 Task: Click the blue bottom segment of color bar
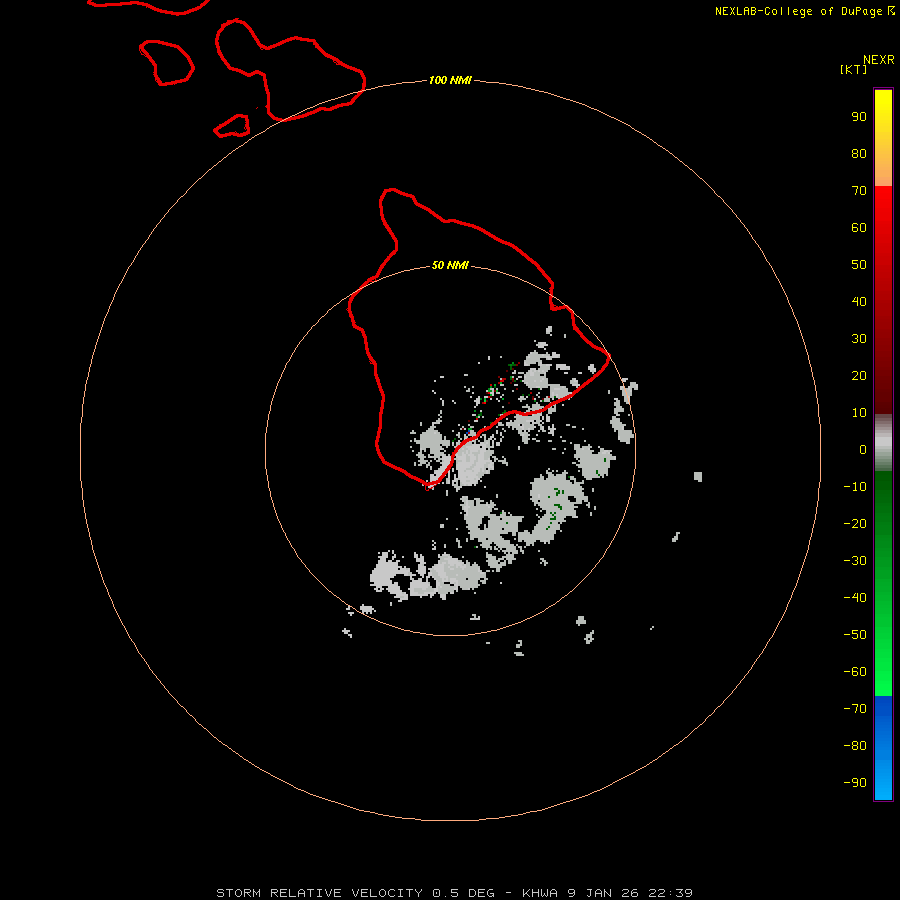pos(883,748)
